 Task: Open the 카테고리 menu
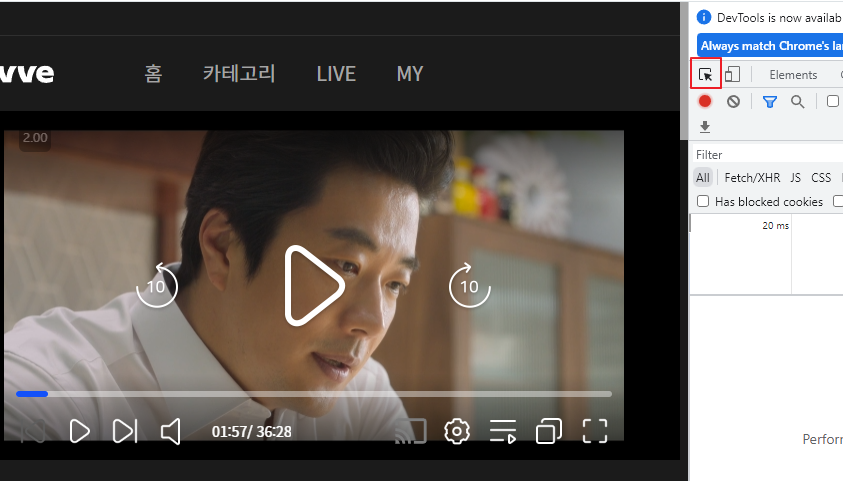point(239,73)
